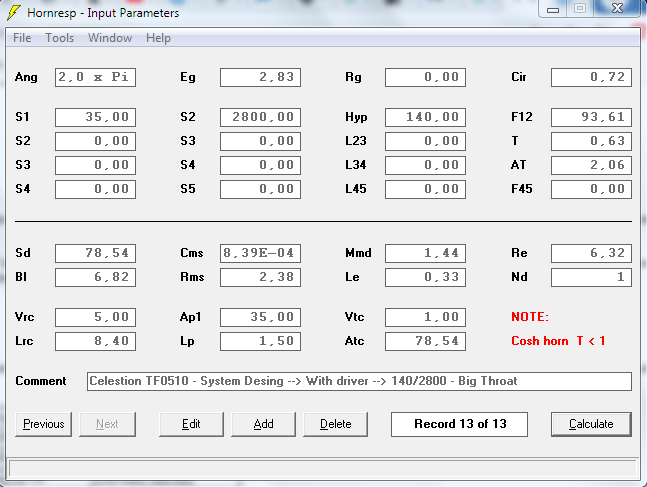Click the Vrc field value 5,00
The width and height of the screenshot is (647, 487).
click(x=95, y=317)
